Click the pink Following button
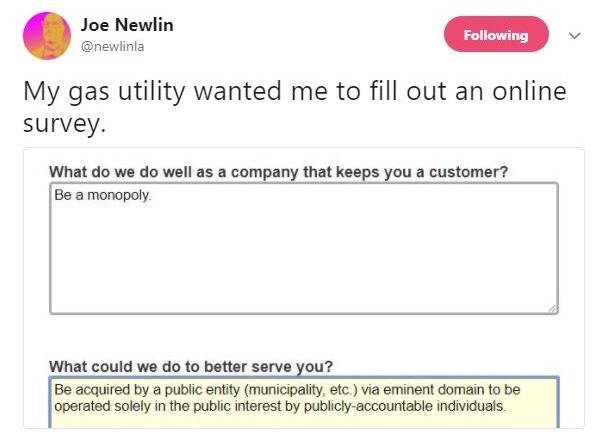The width and height of the screenshot is (614, 435). (496, 35)
